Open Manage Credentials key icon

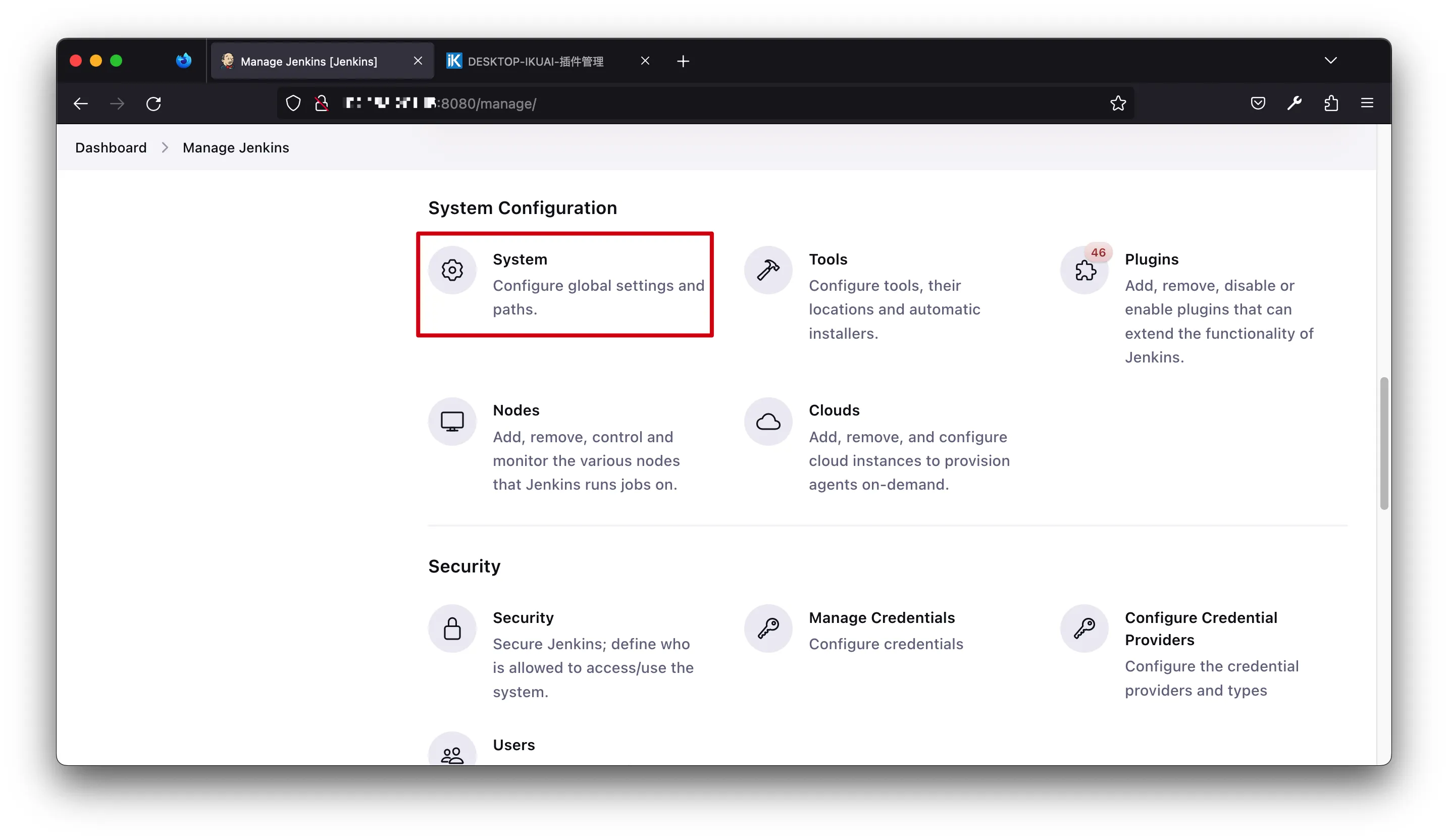coord(767,628)
